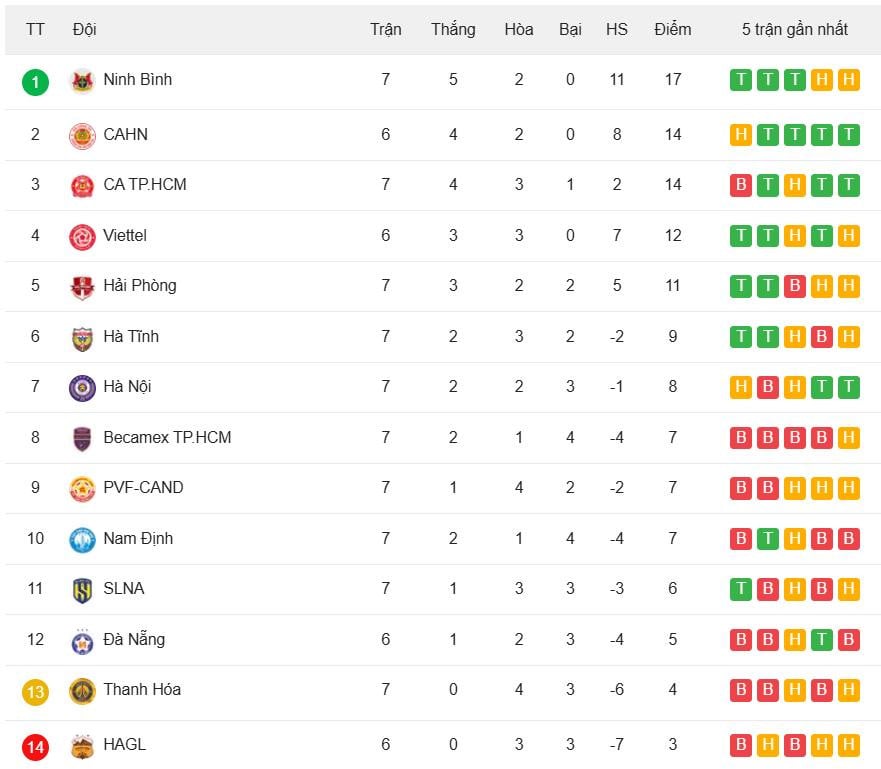Click the Đà Nẵng club logo
The image size is (881, 769).
click(x=82, y=641)
